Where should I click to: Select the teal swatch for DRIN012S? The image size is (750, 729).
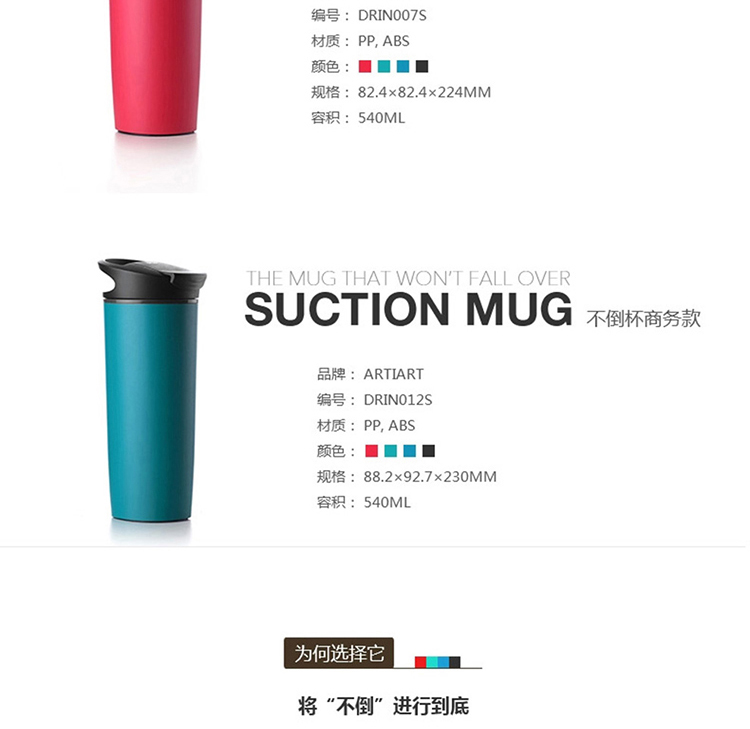pyautogui.click(x=391, y=451)
